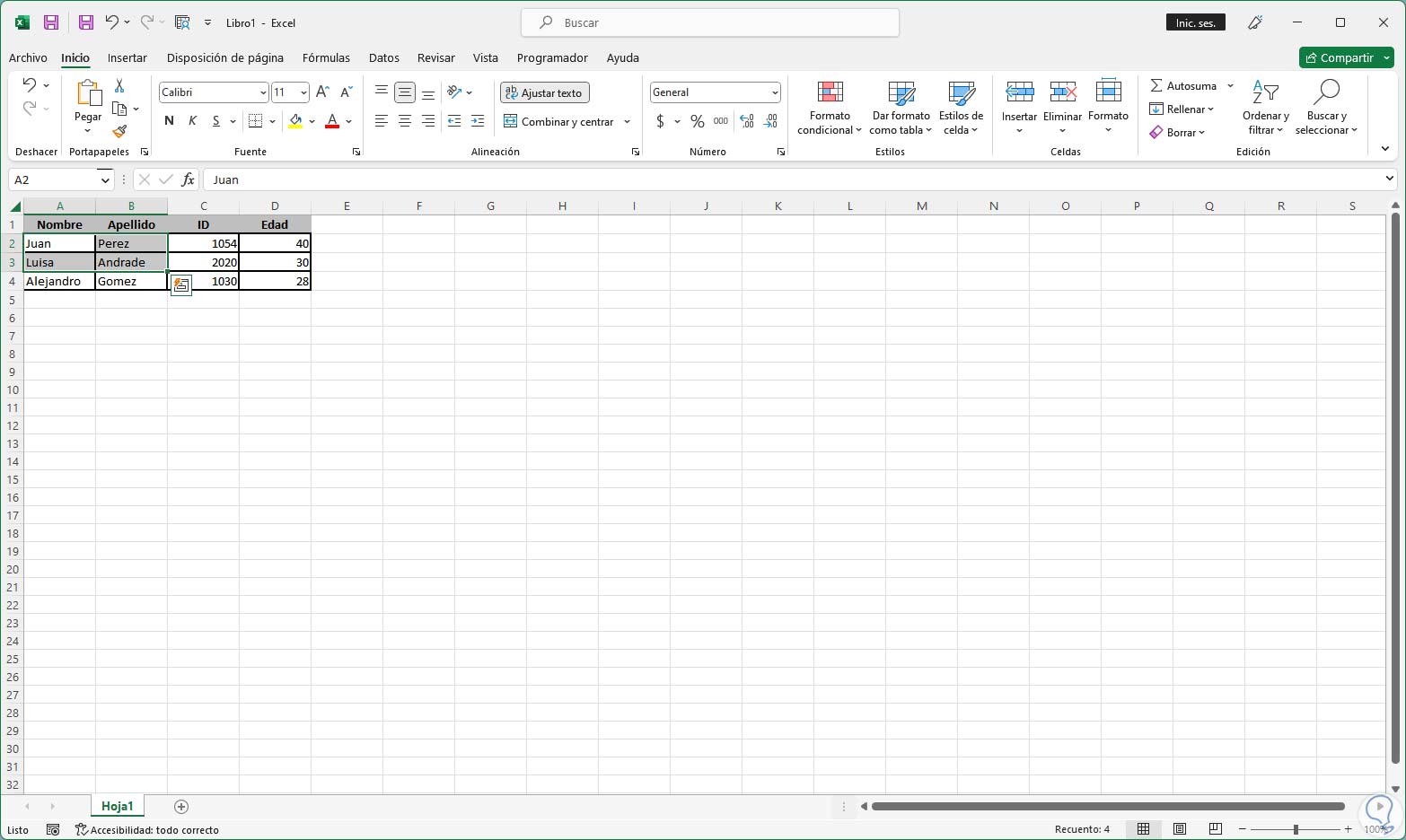This screenshot has height=840, width=1406.
Task: Open the Formato condicional menu
Action: [830, 108]
